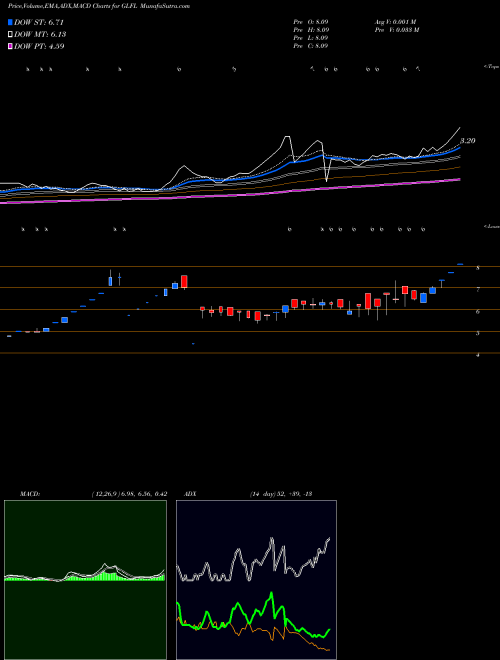The height and width of the screenshot is (660, 500).
Task: Click the 'Pre C: 8.09' close value
Action: click(311, 46)
